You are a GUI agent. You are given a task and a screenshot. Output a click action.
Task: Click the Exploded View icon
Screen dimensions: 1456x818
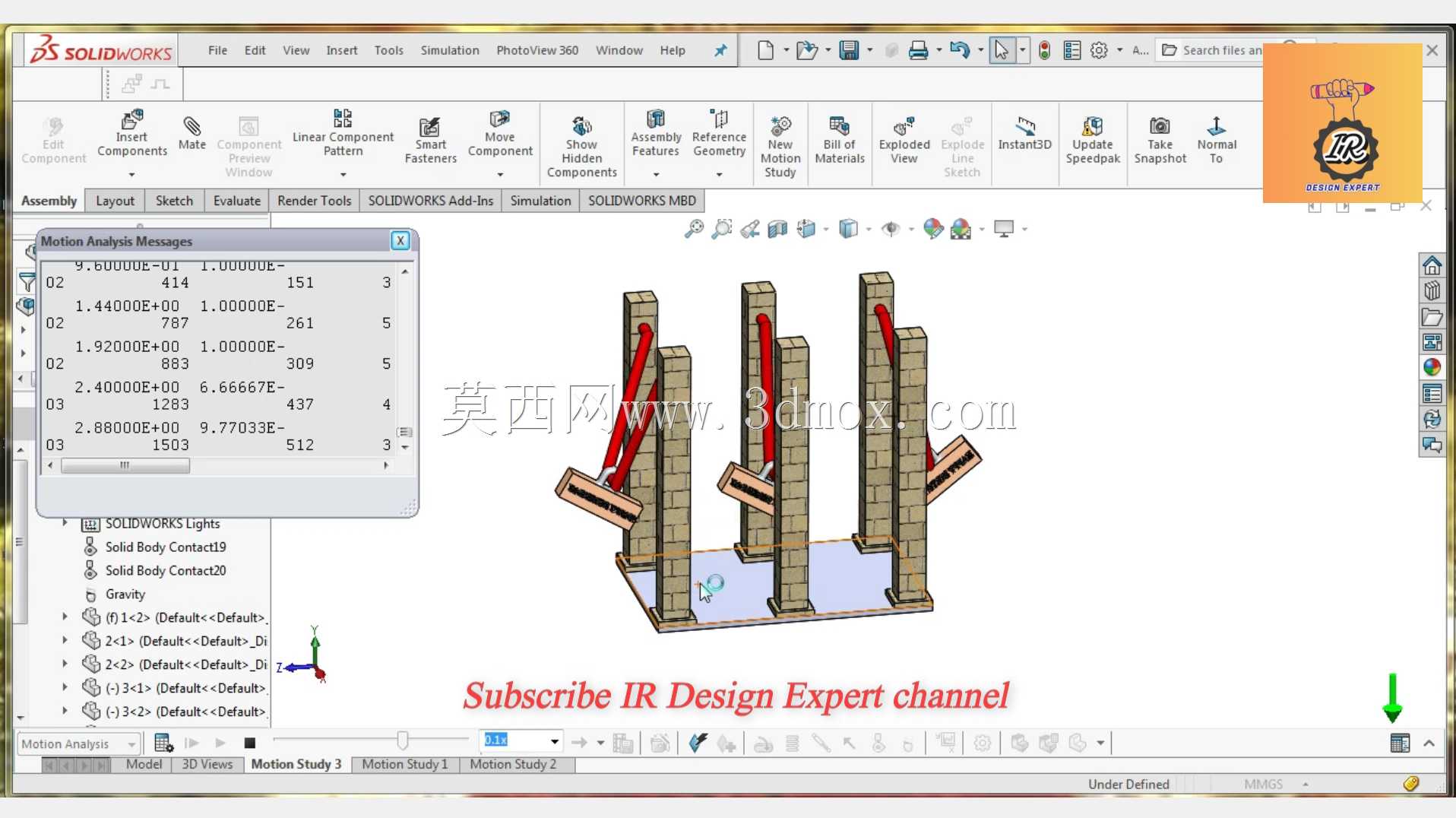click(904, 126)
